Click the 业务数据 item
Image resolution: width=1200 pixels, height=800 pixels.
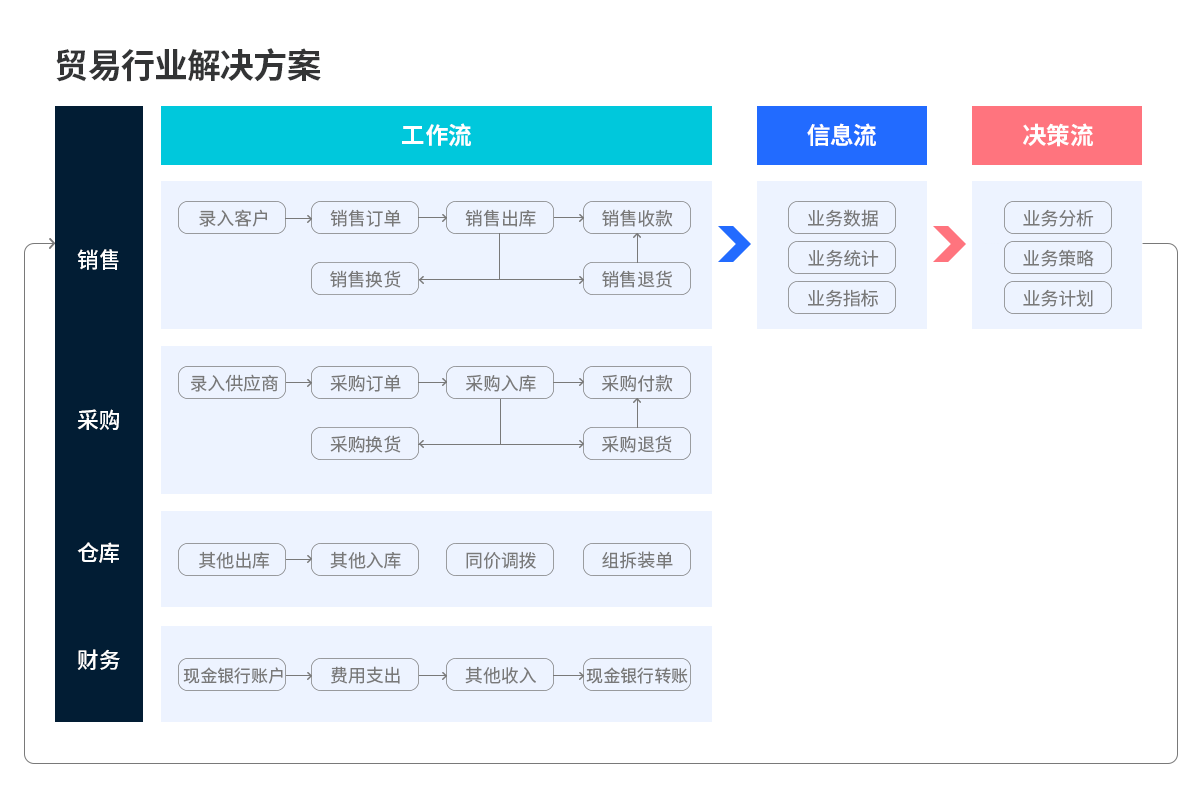(842, 218)
